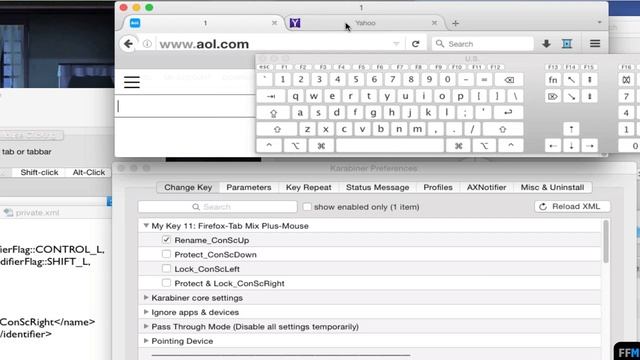Switch to the Key Repeat tab
640x360 pixels.
(309, 187)
